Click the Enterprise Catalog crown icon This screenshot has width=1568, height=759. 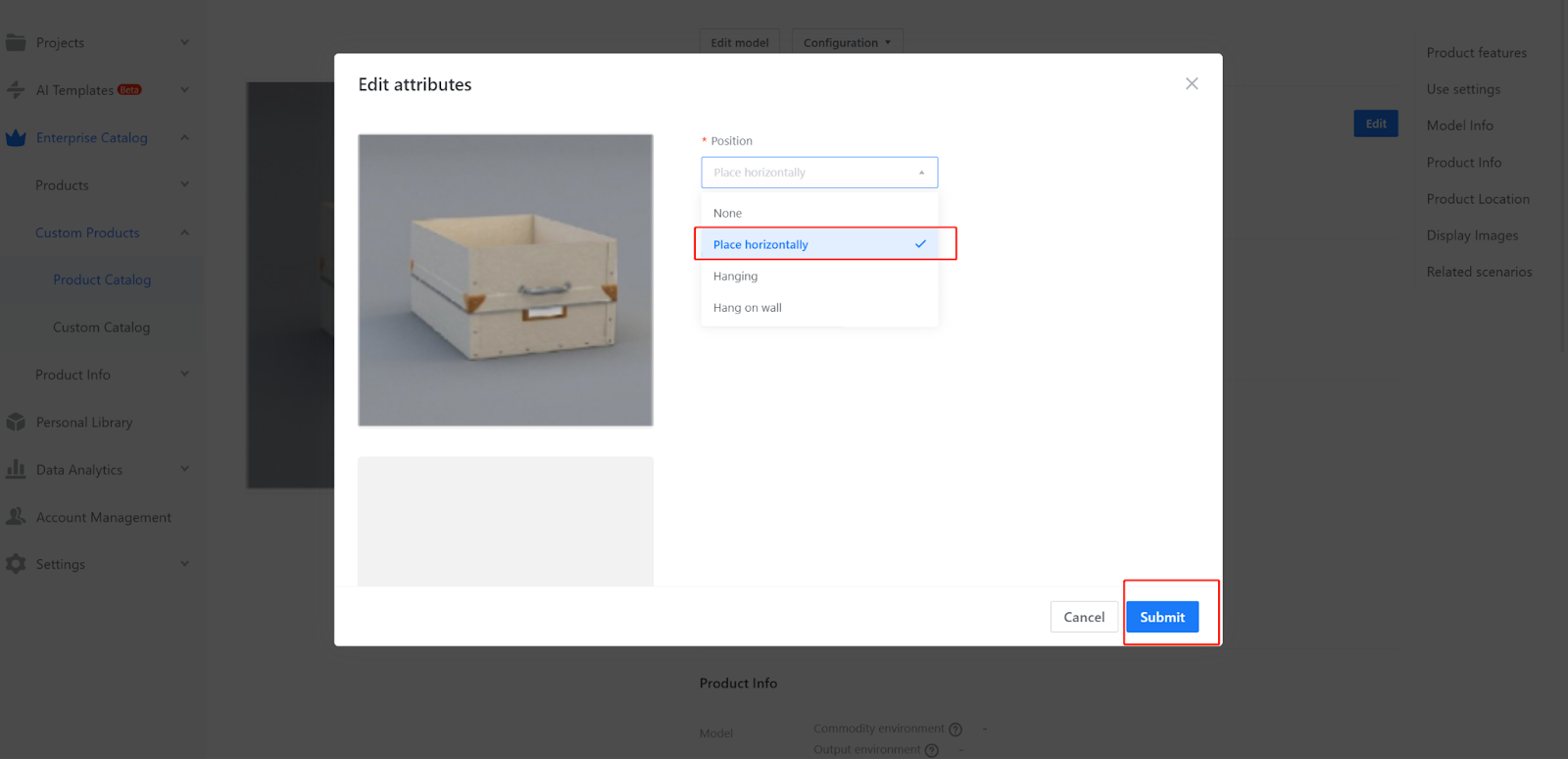[16, 138]
